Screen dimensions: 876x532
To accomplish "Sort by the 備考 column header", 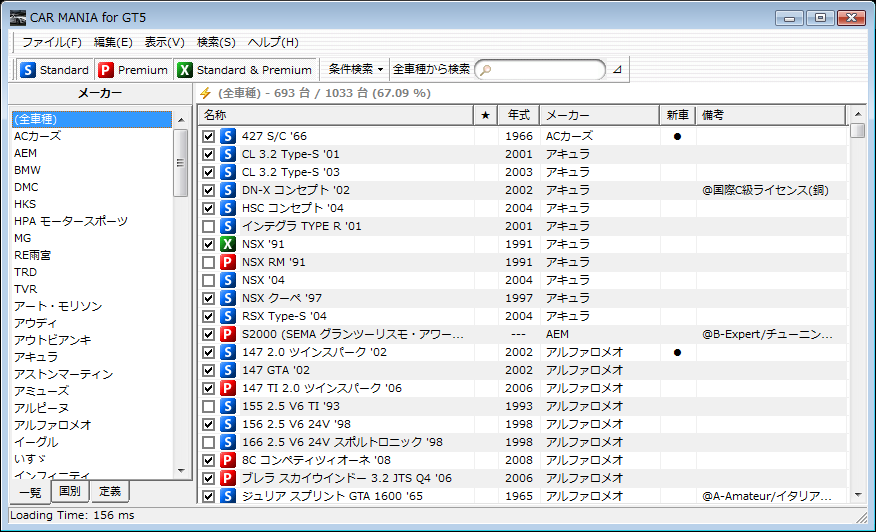I will click(x=771, y=115).
